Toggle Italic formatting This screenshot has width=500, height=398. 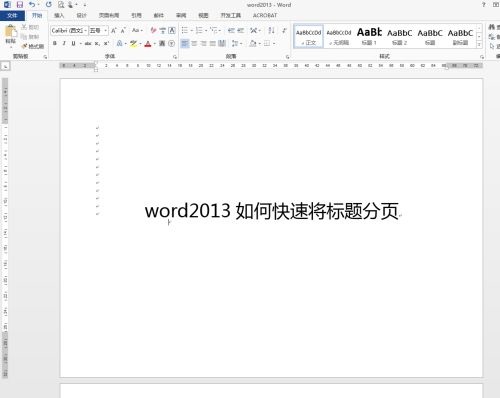(x=64, y=43)
